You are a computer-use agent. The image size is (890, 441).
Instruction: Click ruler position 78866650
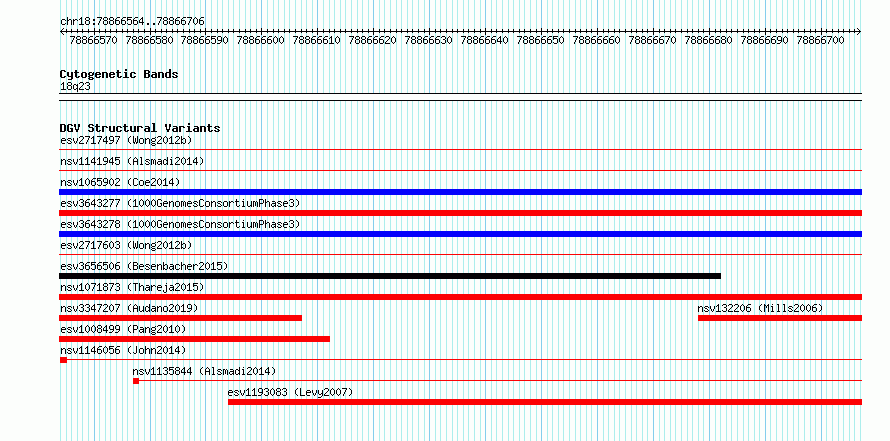coord(541,40)
